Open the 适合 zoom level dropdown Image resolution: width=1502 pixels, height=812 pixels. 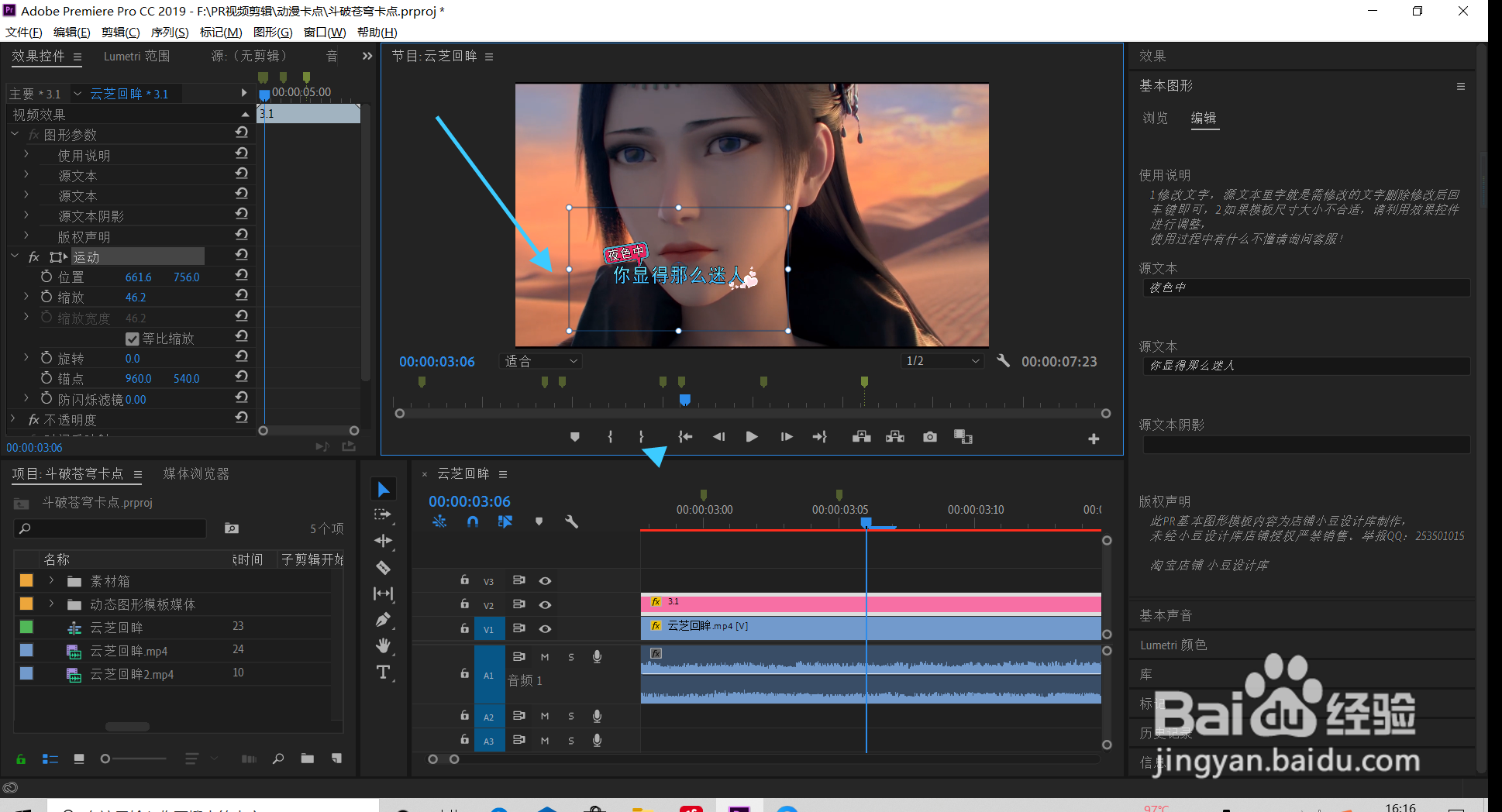tap(541, 361)
